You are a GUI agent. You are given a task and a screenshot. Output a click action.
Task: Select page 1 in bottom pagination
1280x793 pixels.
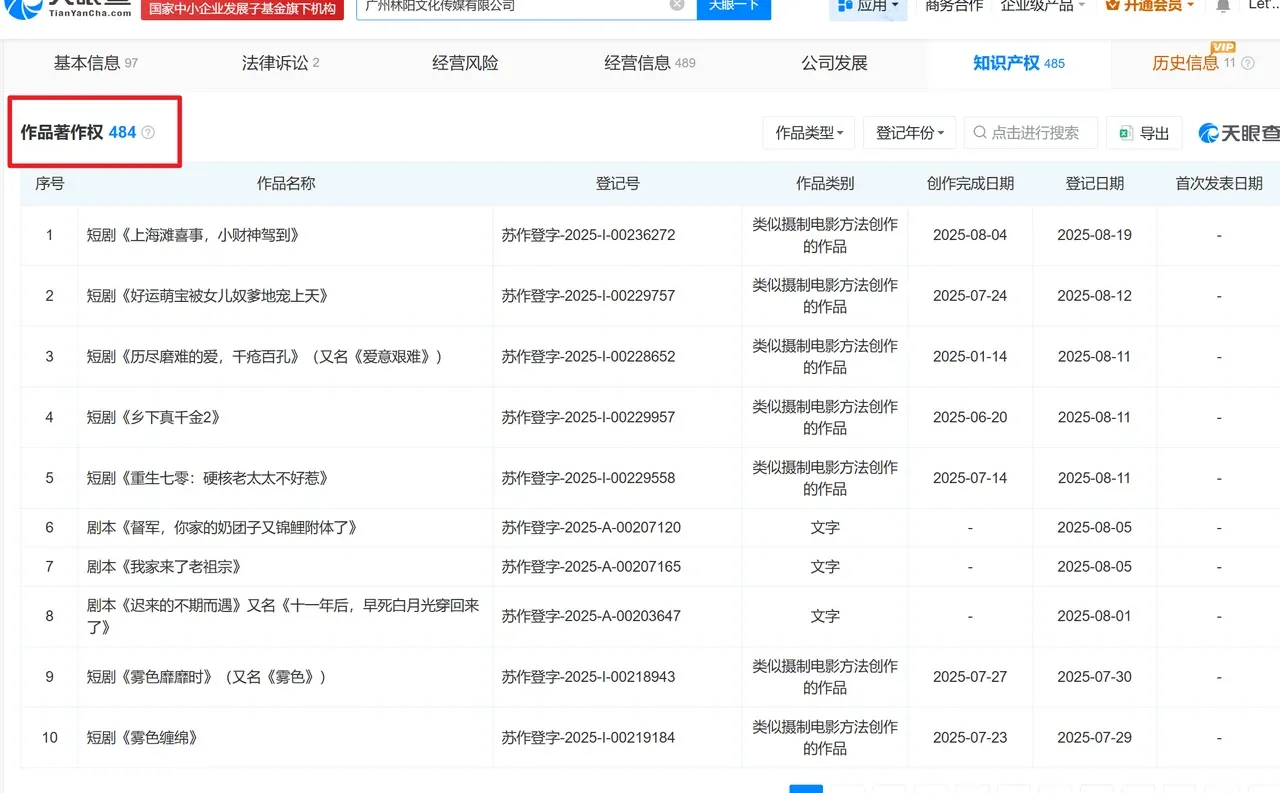(806, 789)
